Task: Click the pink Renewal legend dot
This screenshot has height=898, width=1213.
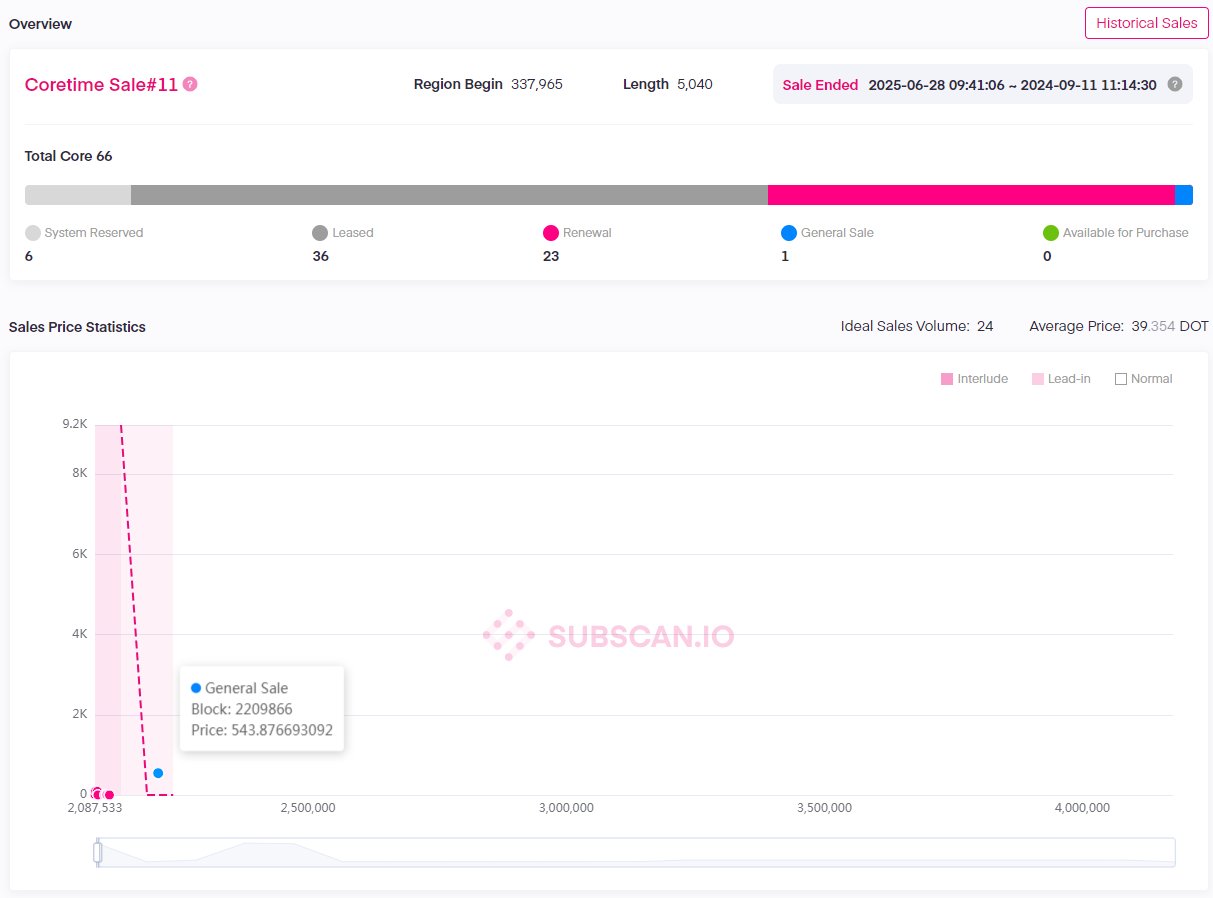Action: tap(550, 233)
